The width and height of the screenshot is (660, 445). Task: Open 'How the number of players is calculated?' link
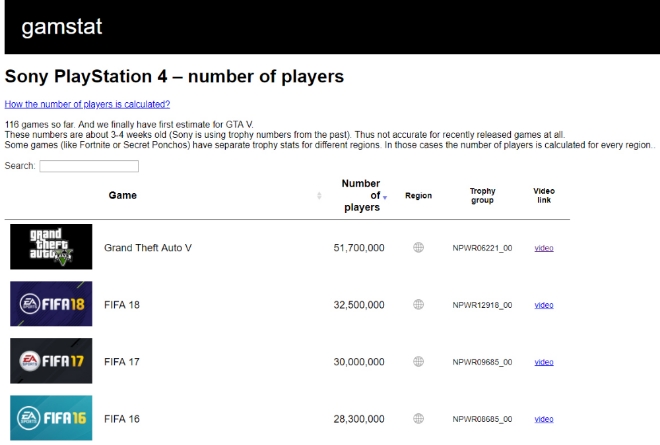(87, 104)
